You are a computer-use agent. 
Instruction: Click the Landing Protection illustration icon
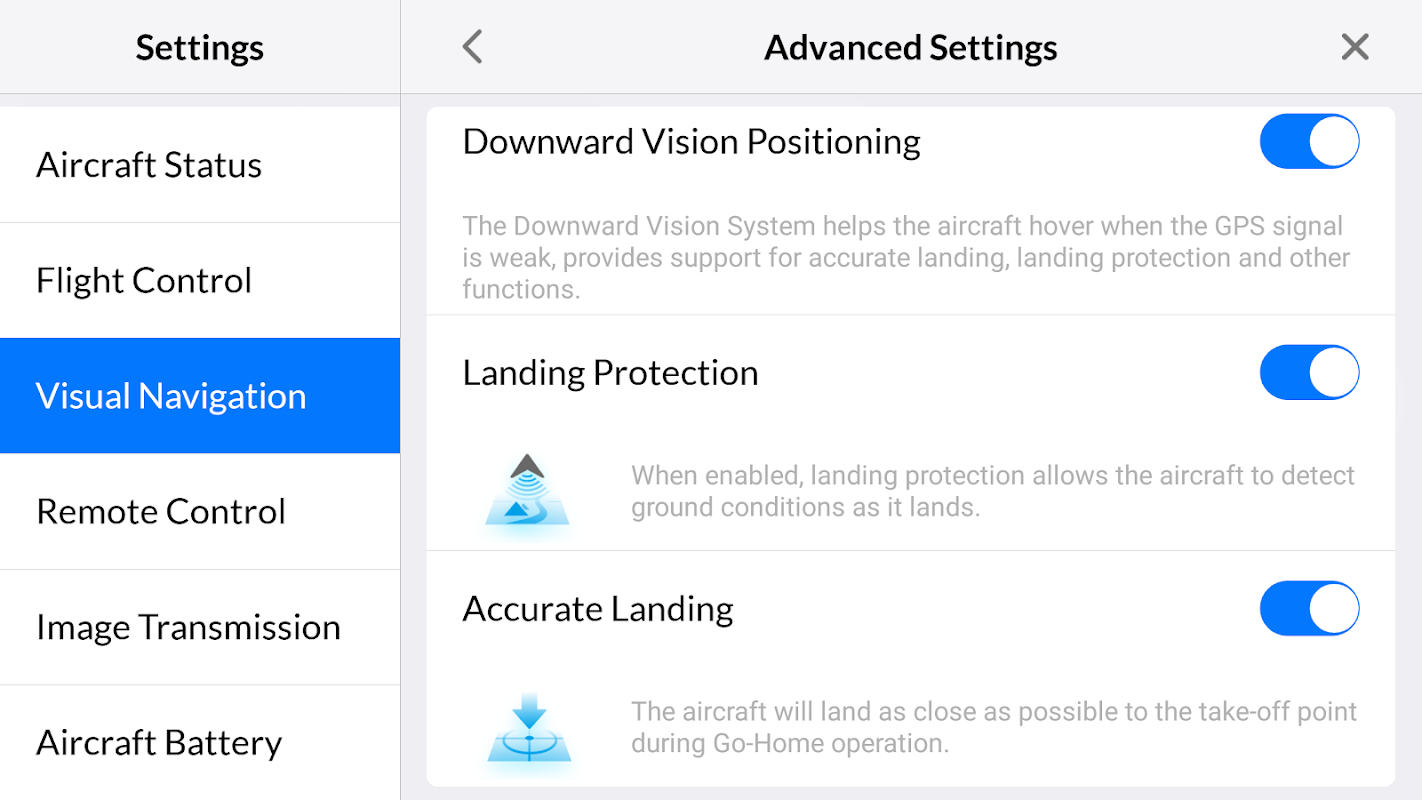pos(527,490)
